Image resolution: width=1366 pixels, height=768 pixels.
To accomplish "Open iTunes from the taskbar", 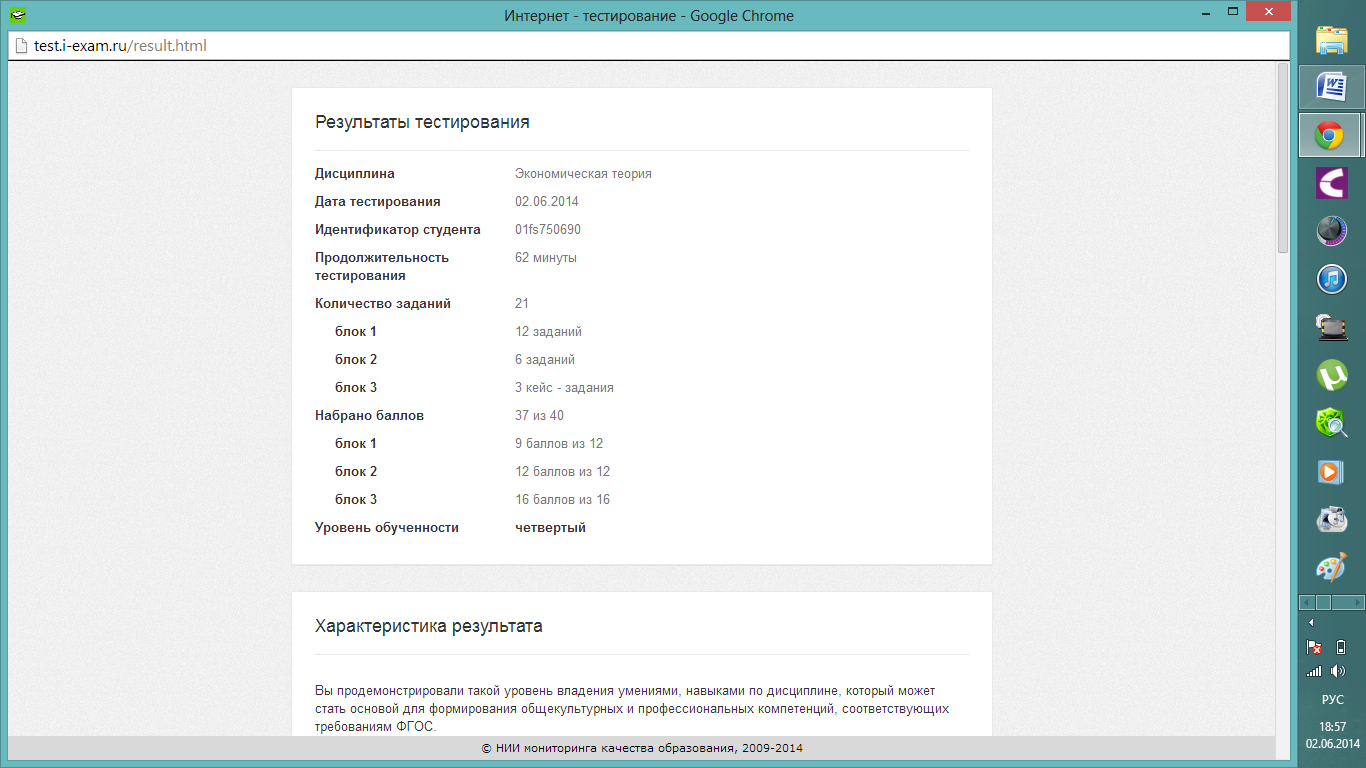I will pyautogui.click(x=1331, y=279).
